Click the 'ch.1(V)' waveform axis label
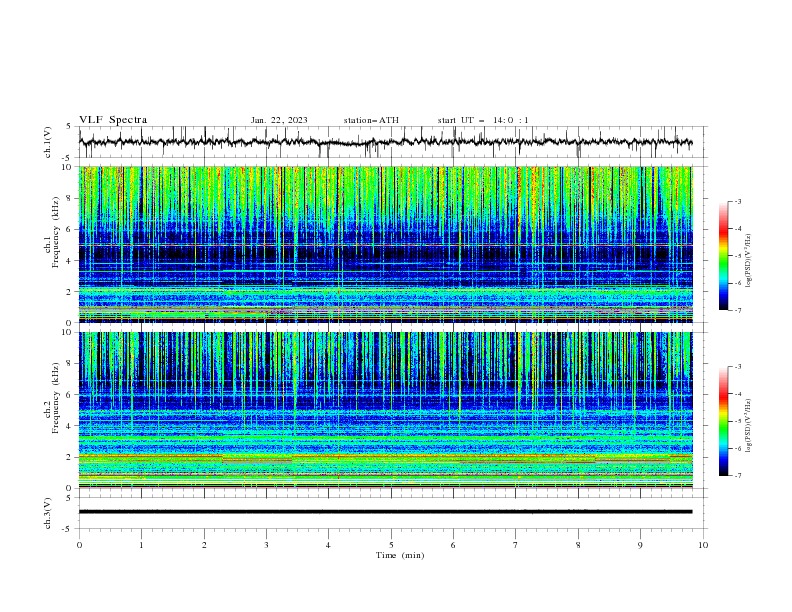The image size is (792, 612). click(x=48, y=142)
